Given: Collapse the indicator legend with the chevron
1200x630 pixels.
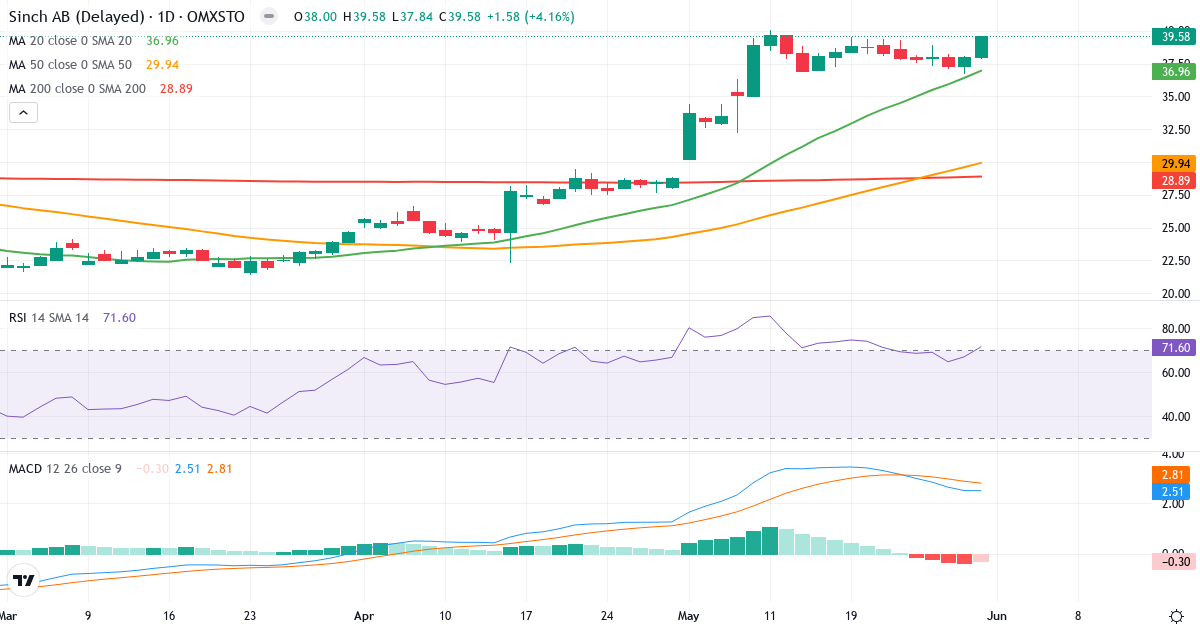Looking at the screenshot, I should [24, 113].
